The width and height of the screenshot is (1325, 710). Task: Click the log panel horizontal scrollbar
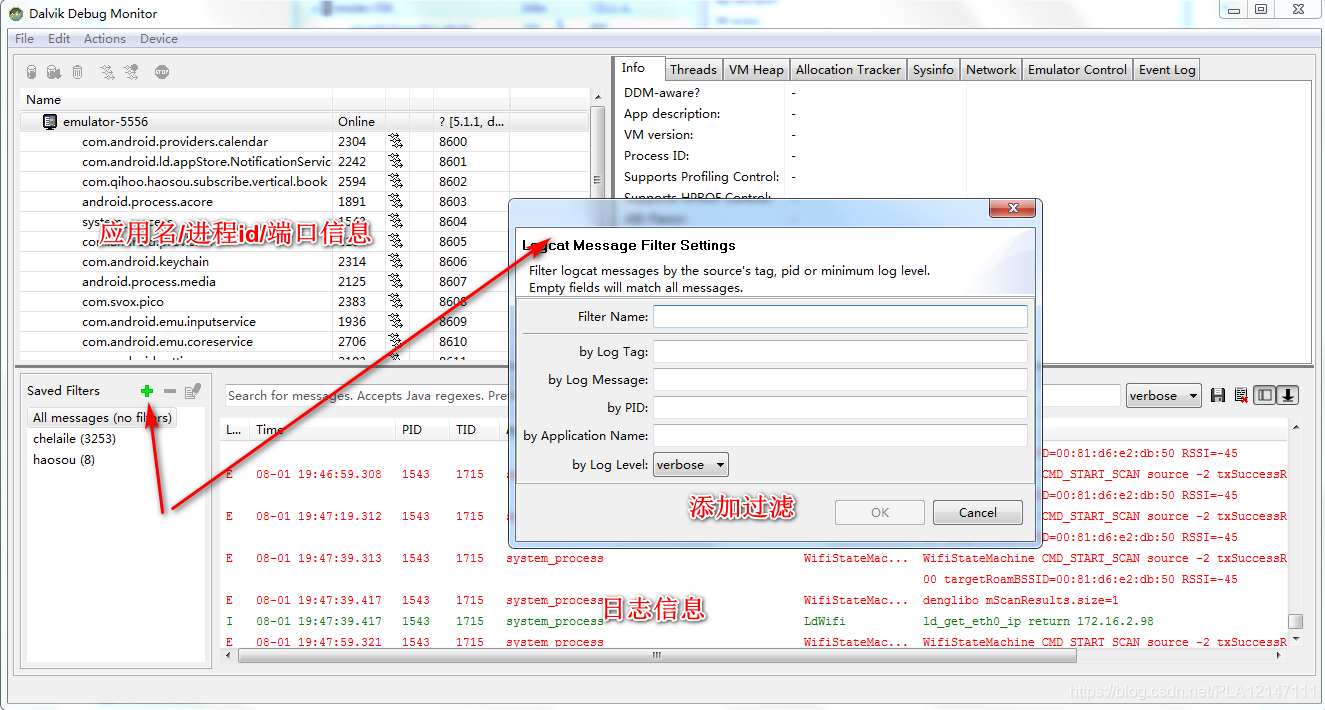(657, 656)
